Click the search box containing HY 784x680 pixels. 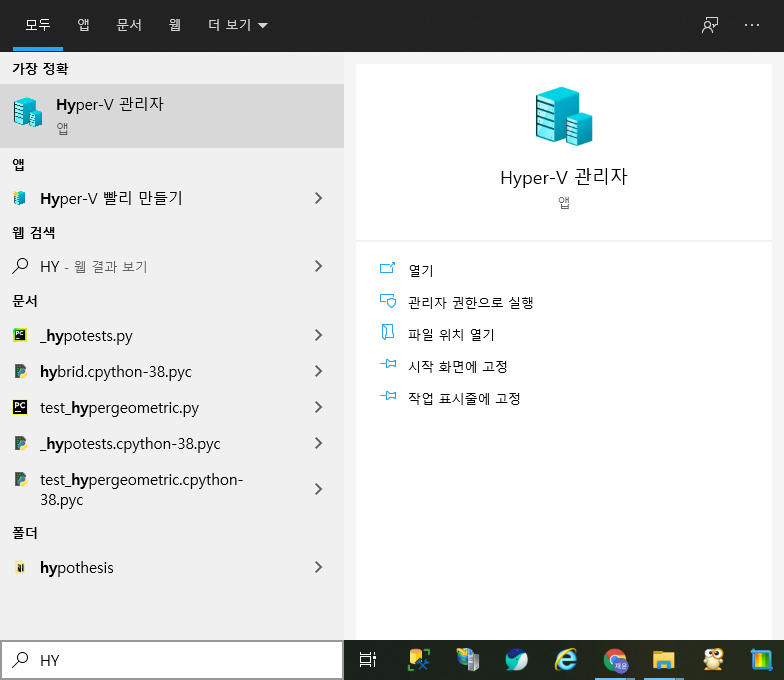pos(172,660)
